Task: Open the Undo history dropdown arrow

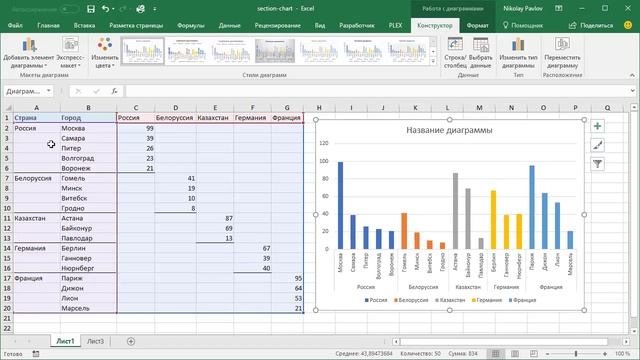Action: (x=113, y=9)
